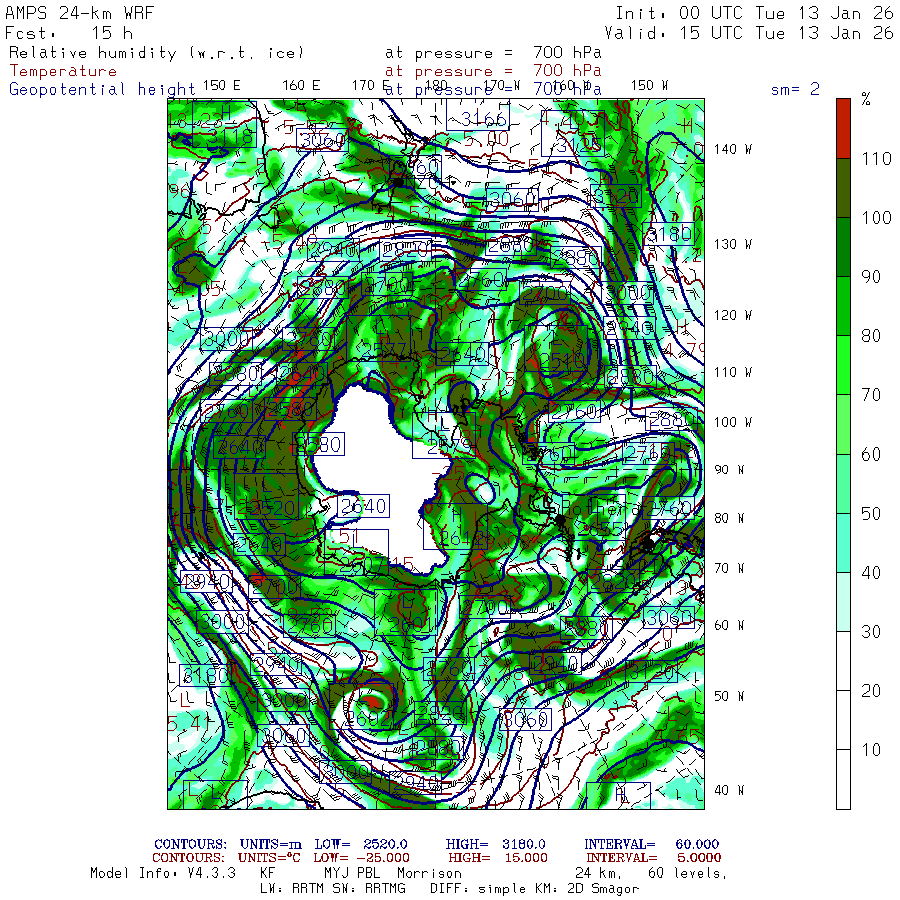Viewport: 900px width, 900px height.
Task: Click the pale aqua color bar segment 30–40
Action: [x=843, y=602]
